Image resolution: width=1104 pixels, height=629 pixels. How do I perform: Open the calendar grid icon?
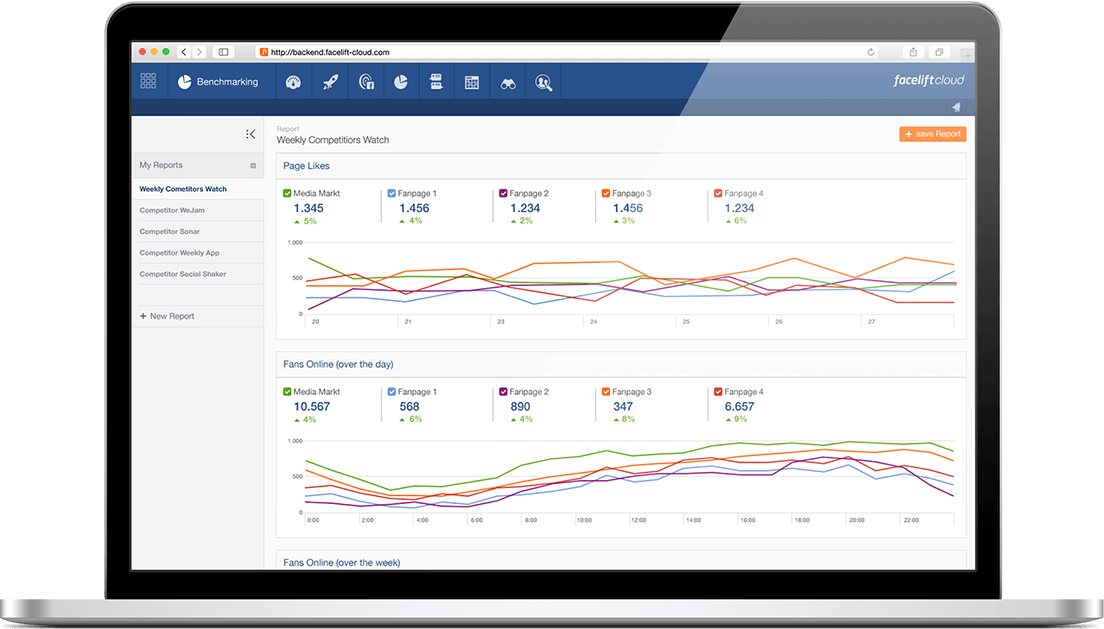pyautogui.click(x=472, y=82)
